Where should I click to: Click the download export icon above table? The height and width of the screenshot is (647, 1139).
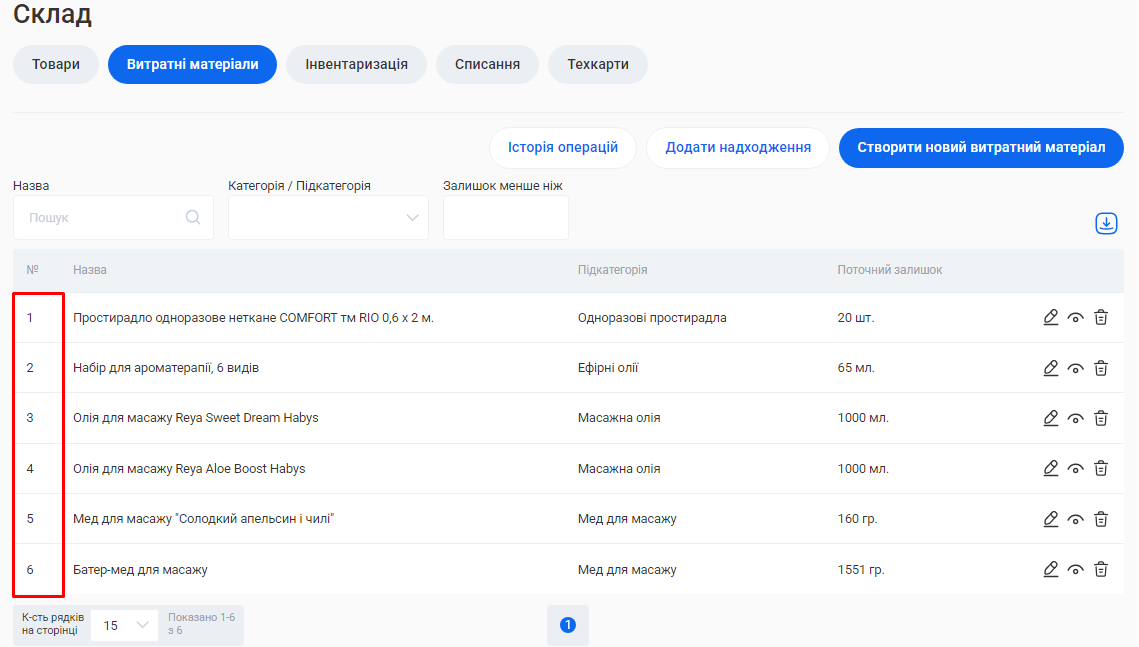(x=1106, y=223)
